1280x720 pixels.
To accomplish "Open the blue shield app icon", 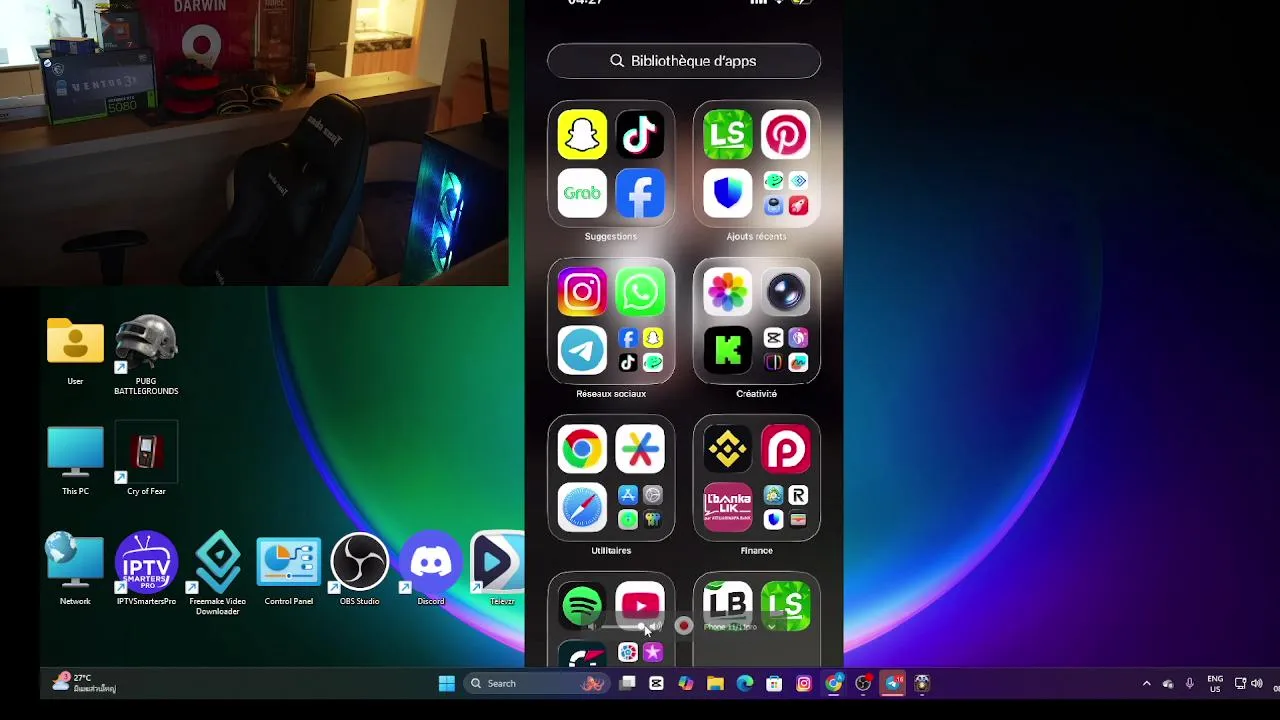I will (728, 193).
